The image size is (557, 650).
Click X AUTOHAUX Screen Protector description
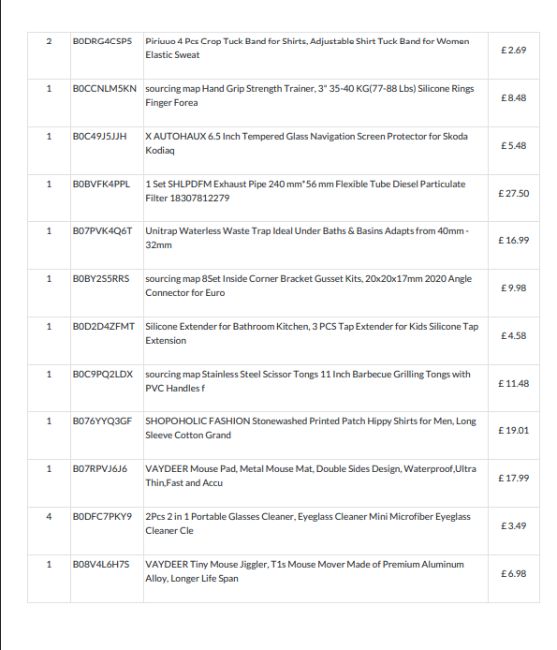point(306,143)
